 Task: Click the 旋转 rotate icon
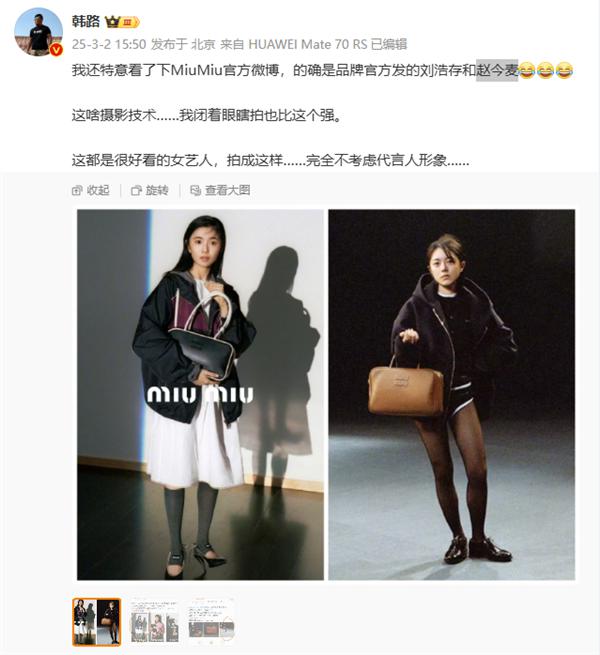click(136, 190)
